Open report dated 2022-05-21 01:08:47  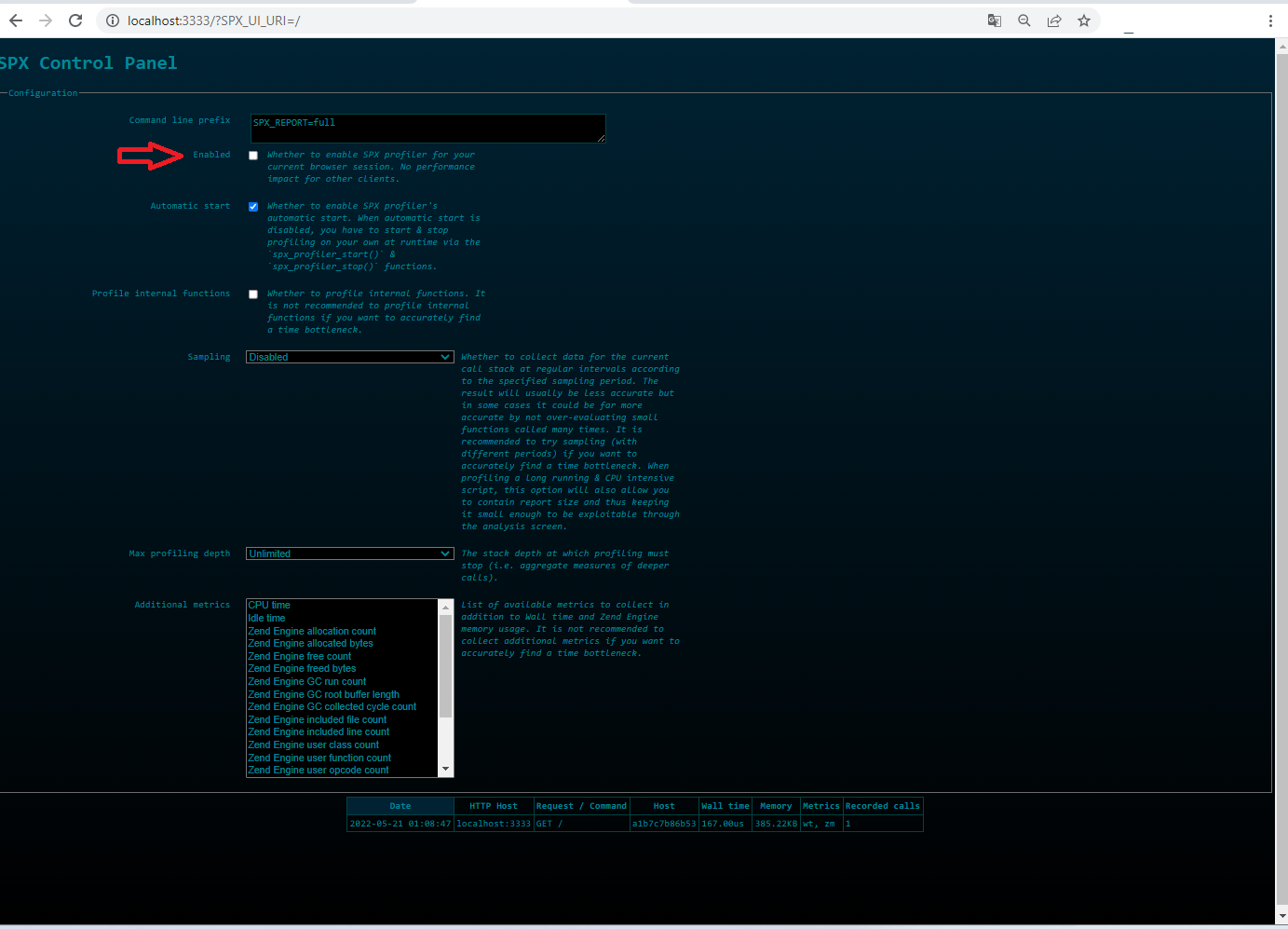(400, 824)
